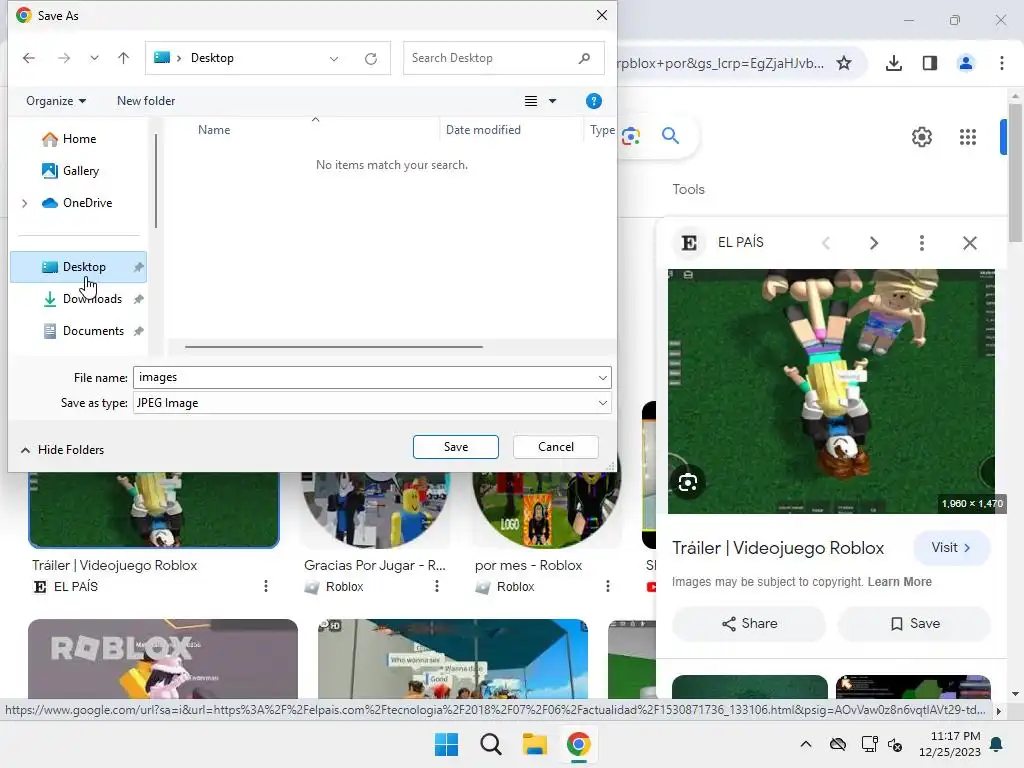Viewport: 1024px width, 768px height.
Task: Close the image preview panel
Action: (970, 243)
